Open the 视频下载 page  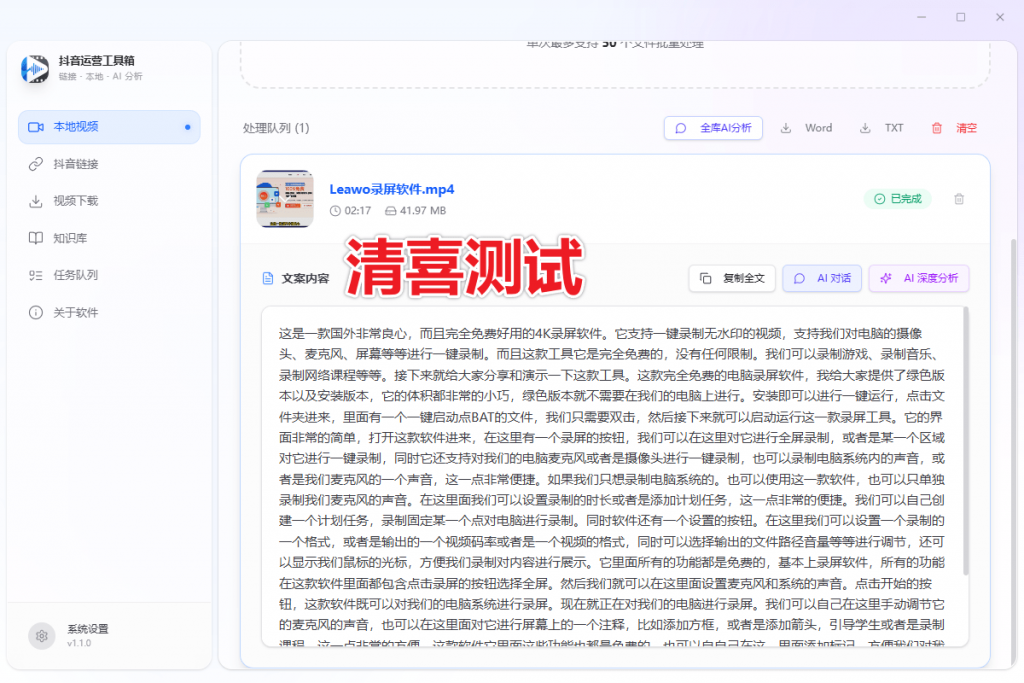tap(75, 201)
